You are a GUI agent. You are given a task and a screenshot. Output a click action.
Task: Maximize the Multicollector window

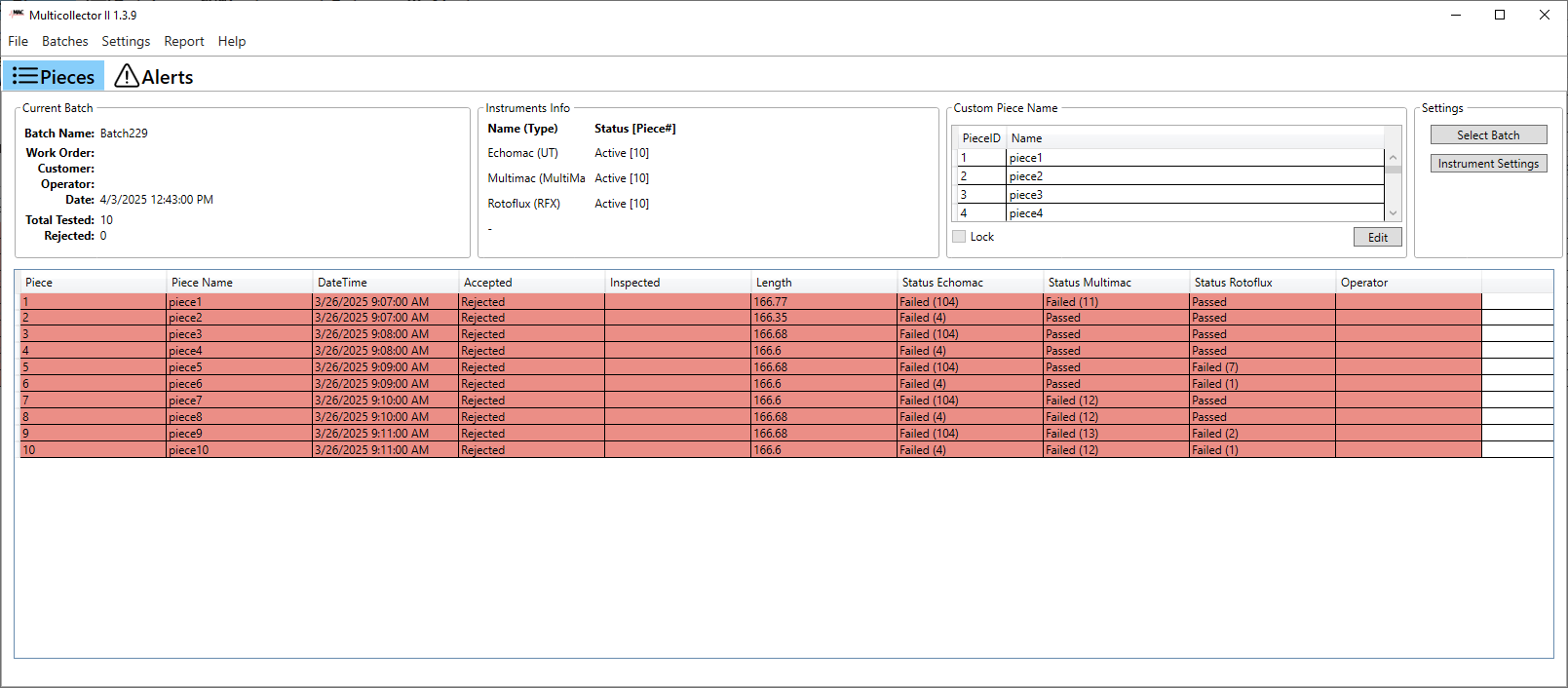(x=1499, y=15)
